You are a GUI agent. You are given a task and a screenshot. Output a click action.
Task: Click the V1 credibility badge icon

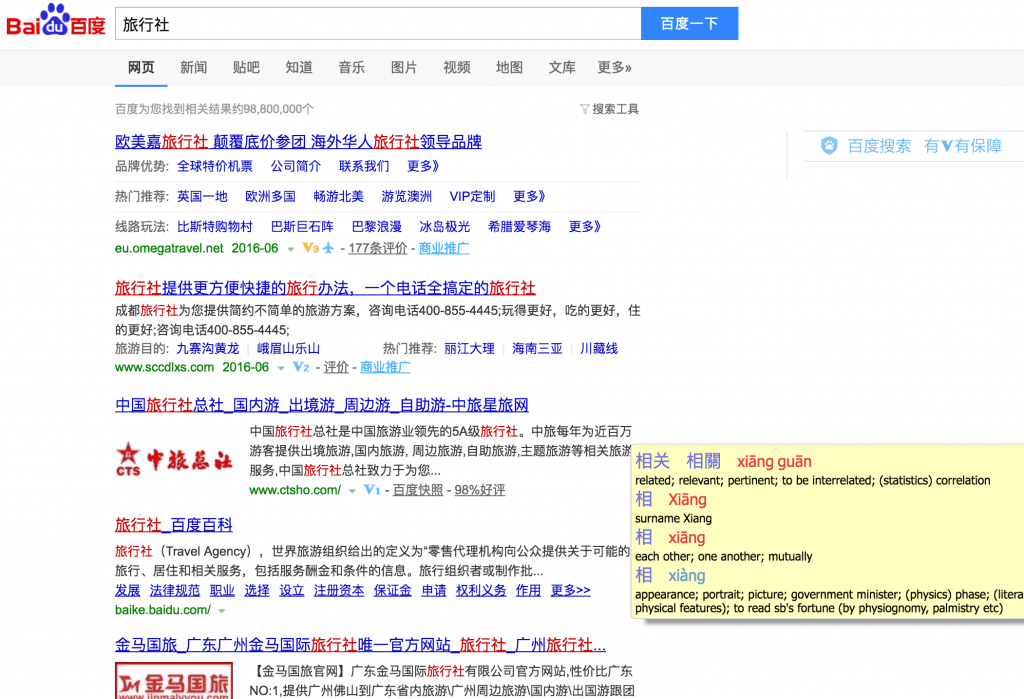(x=372, y=490)
